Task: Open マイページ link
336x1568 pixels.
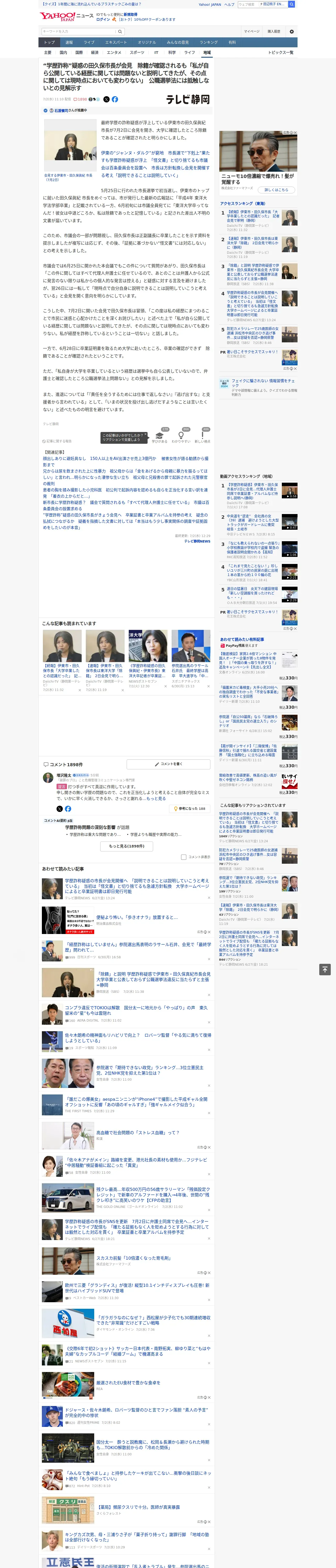Action: (251, 32)
